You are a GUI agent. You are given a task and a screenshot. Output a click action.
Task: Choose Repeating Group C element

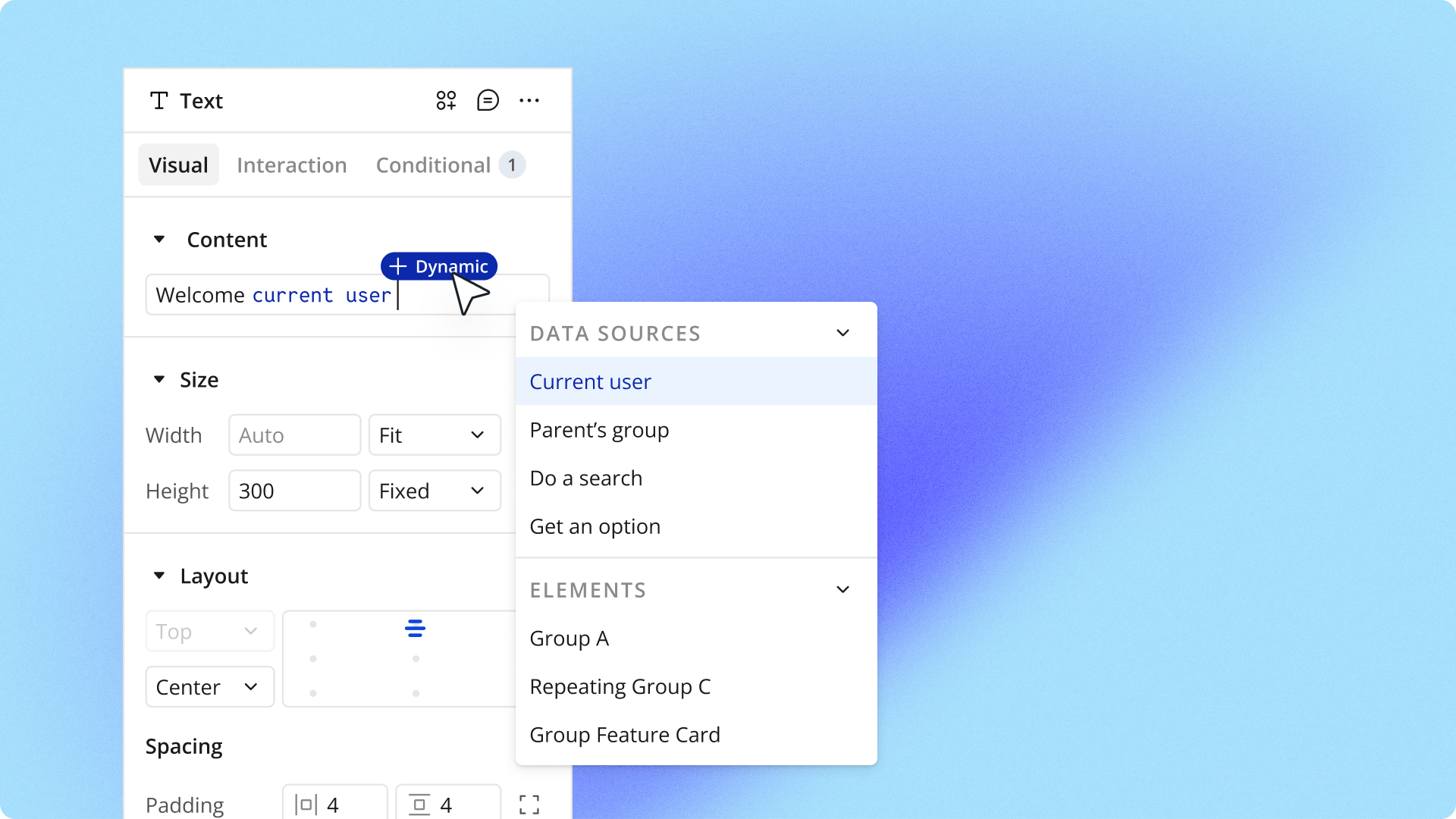pyautogui.click(x=620, y=686)
